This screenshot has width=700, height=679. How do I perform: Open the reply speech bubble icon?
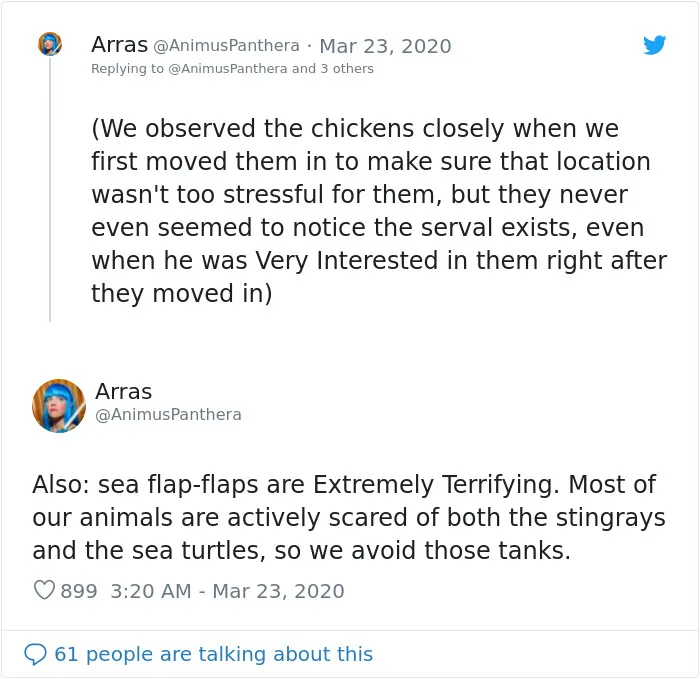[35, 654]
